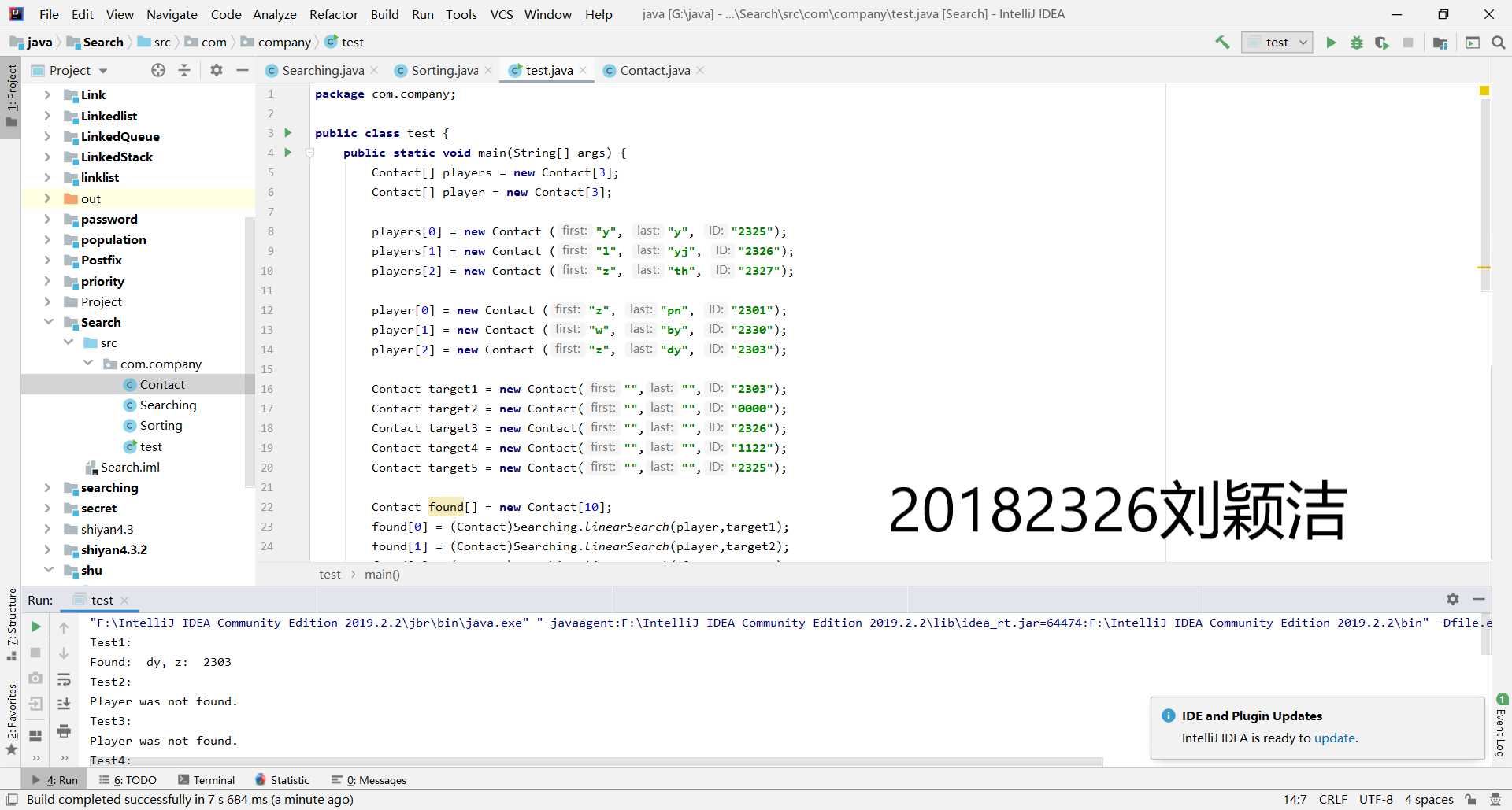Open the test run configuration dropdown
1512x810 pixels.
tap(1277, 43)
